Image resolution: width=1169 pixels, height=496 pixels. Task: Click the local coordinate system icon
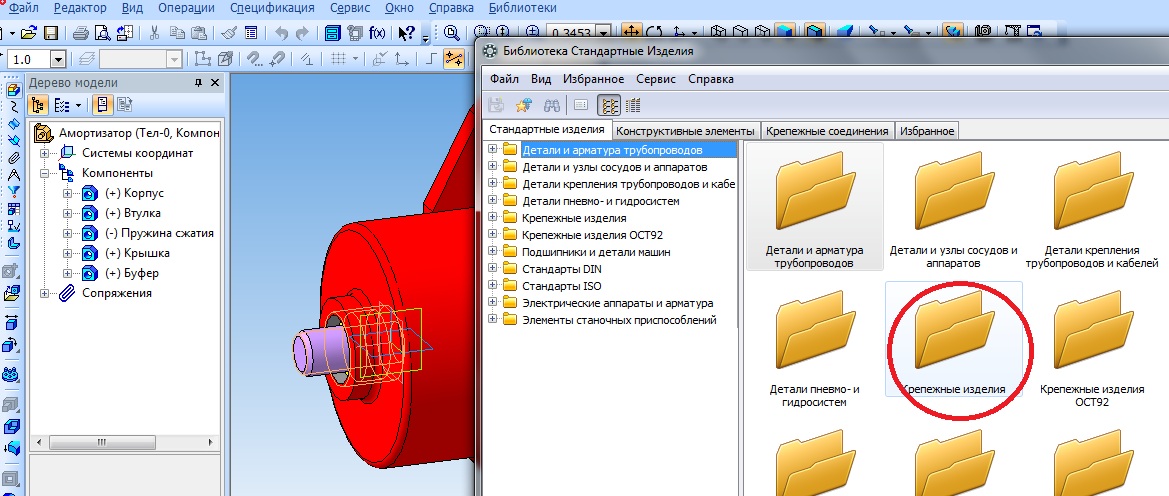[x=401, y=59]
